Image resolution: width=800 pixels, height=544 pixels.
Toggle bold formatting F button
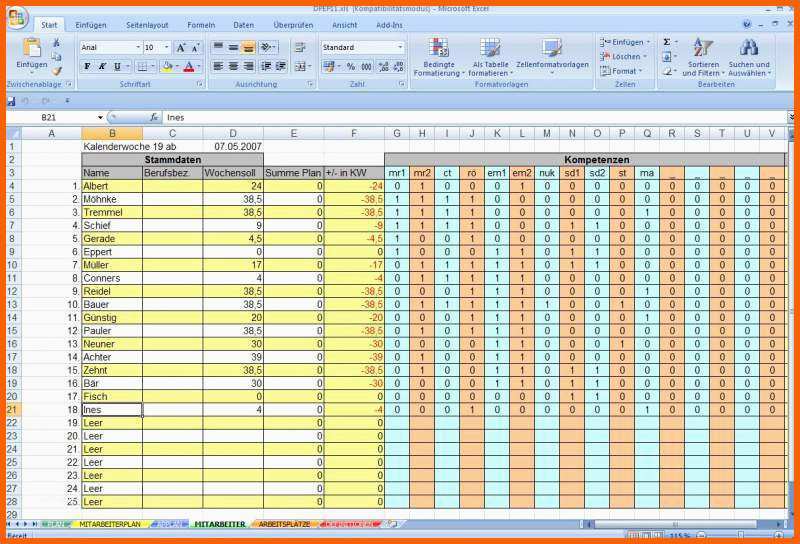pos(87,66)
